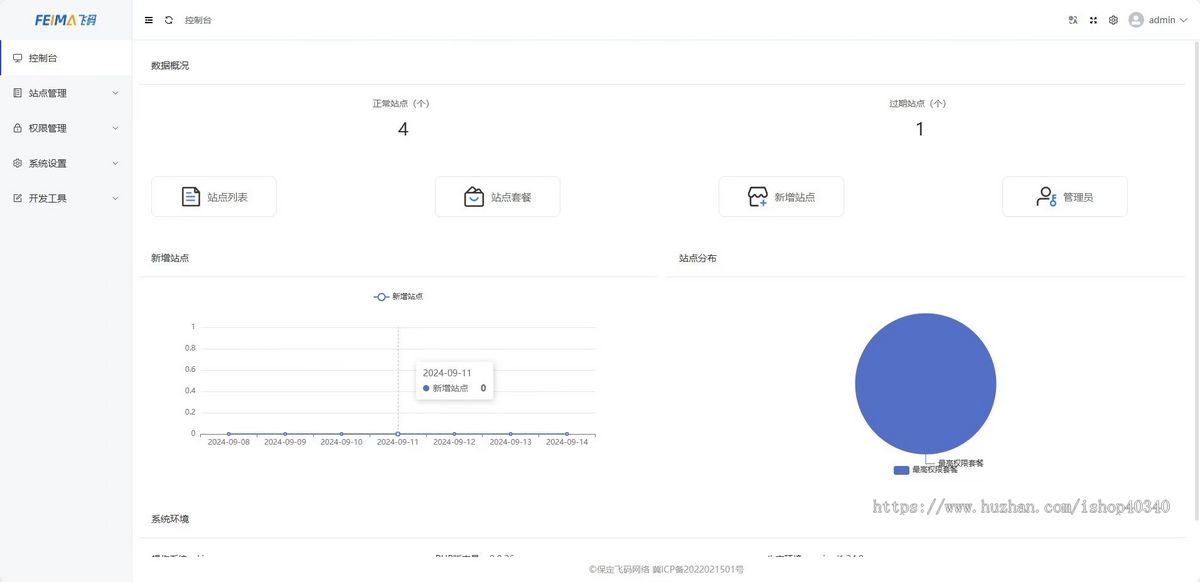Enter fullscreen via the fullscreen icon
The width and height of the screenshot is (1200, 582).
[x=1093, y=19]
